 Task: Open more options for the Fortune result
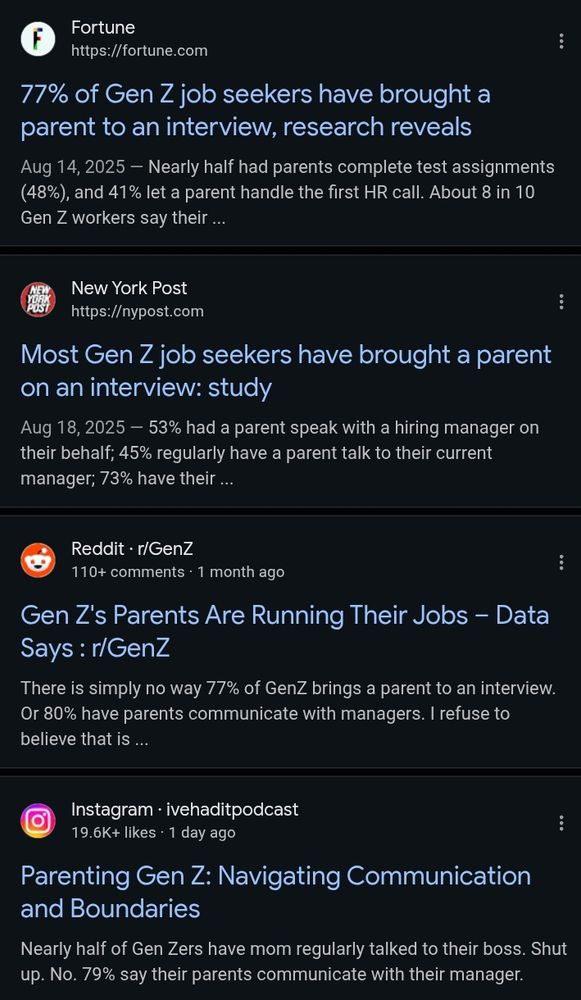[561, 41]
